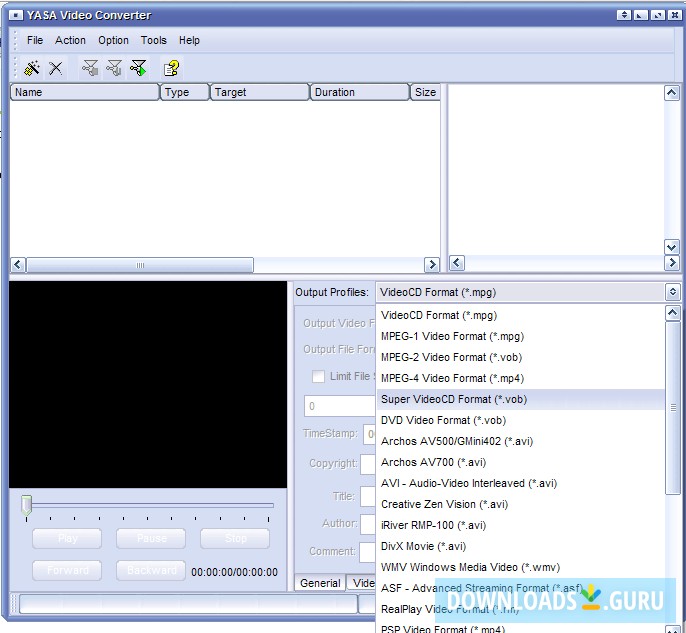Screen dimensions: 686x633
Task: Click the profile list vertical scrollbar thumb
Action: (673, 408)
